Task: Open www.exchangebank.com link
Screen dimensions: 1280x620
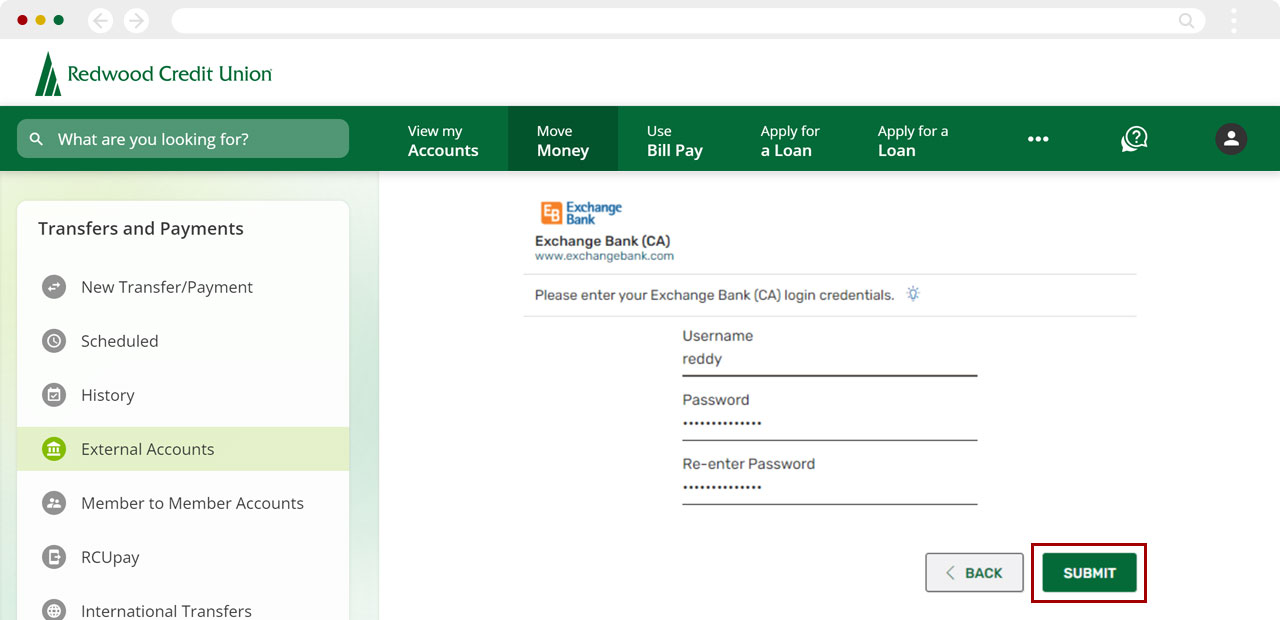Action: [604, 256]
